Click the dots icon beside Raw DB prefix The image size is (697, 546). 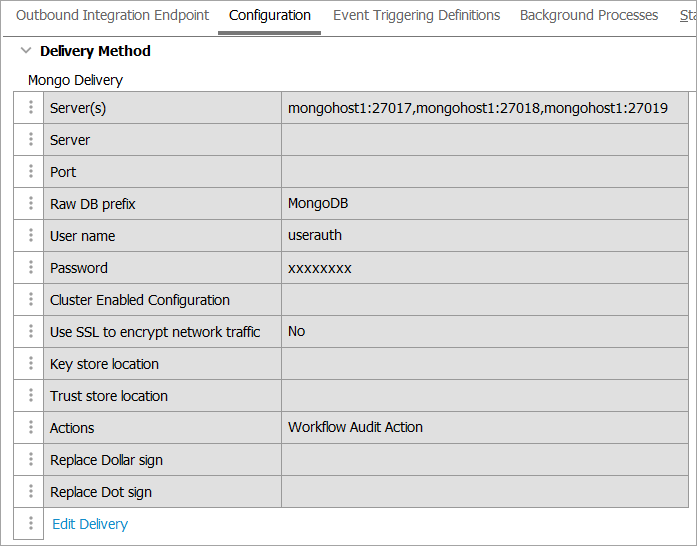click(x=30, y=204)
